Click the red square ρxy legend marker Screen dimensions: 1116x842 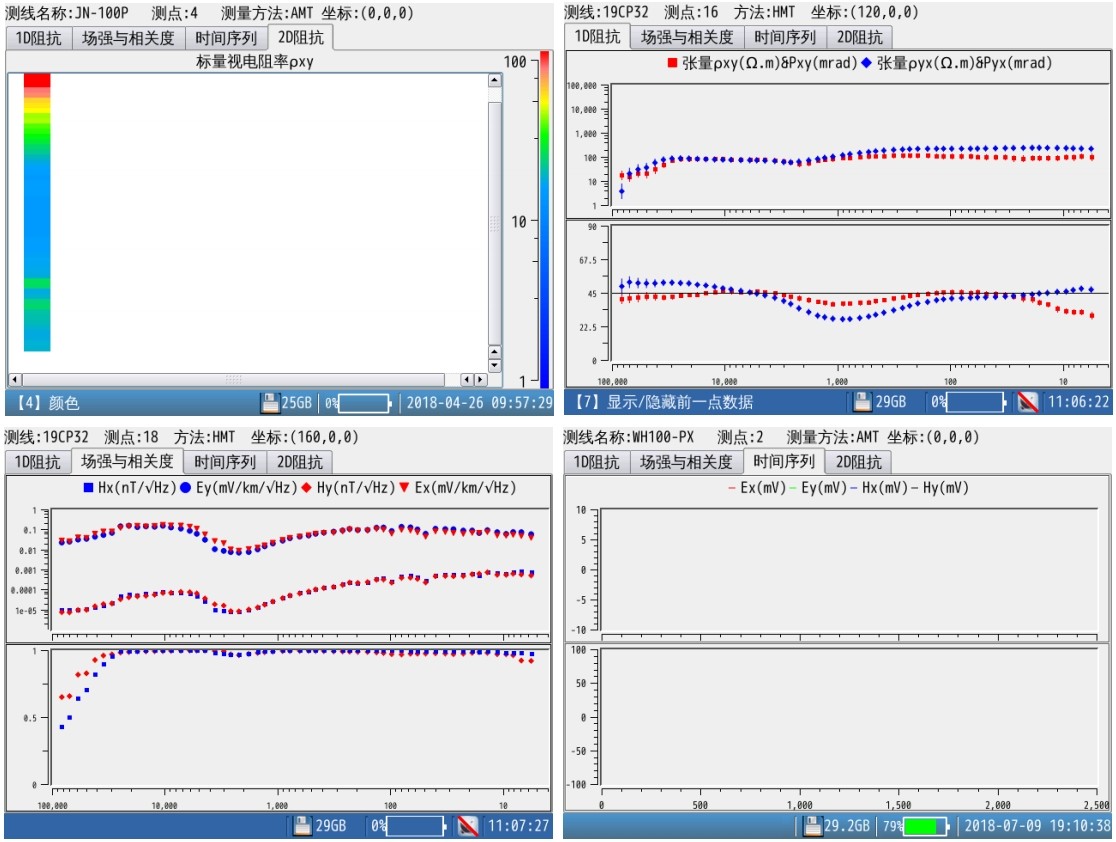pyautogui.click(x=672, y=63)
